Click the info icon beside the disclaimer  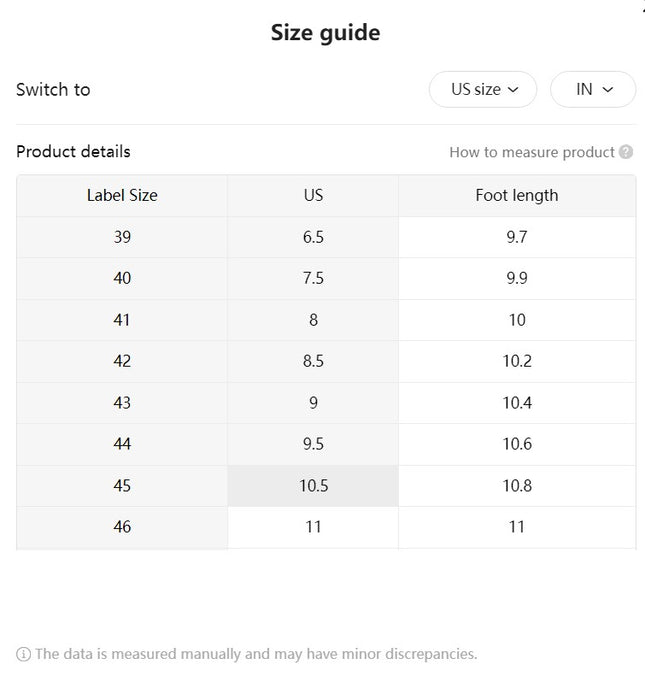click(x=23, y=654)
